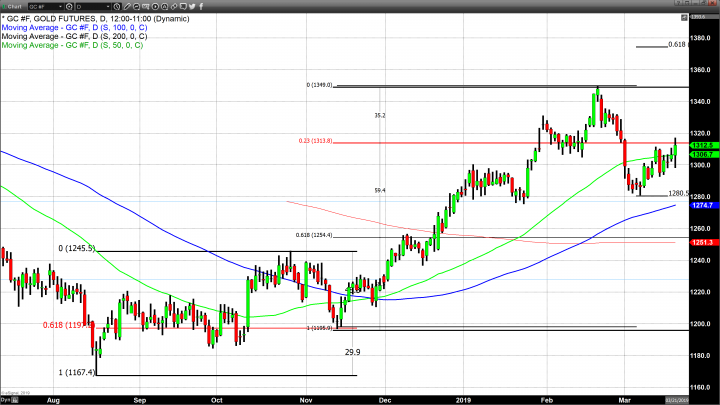The image size is (720, 405).
Task: Click the red 0.23 (1313.8) Fibonacci line
Action: point(450,143)
